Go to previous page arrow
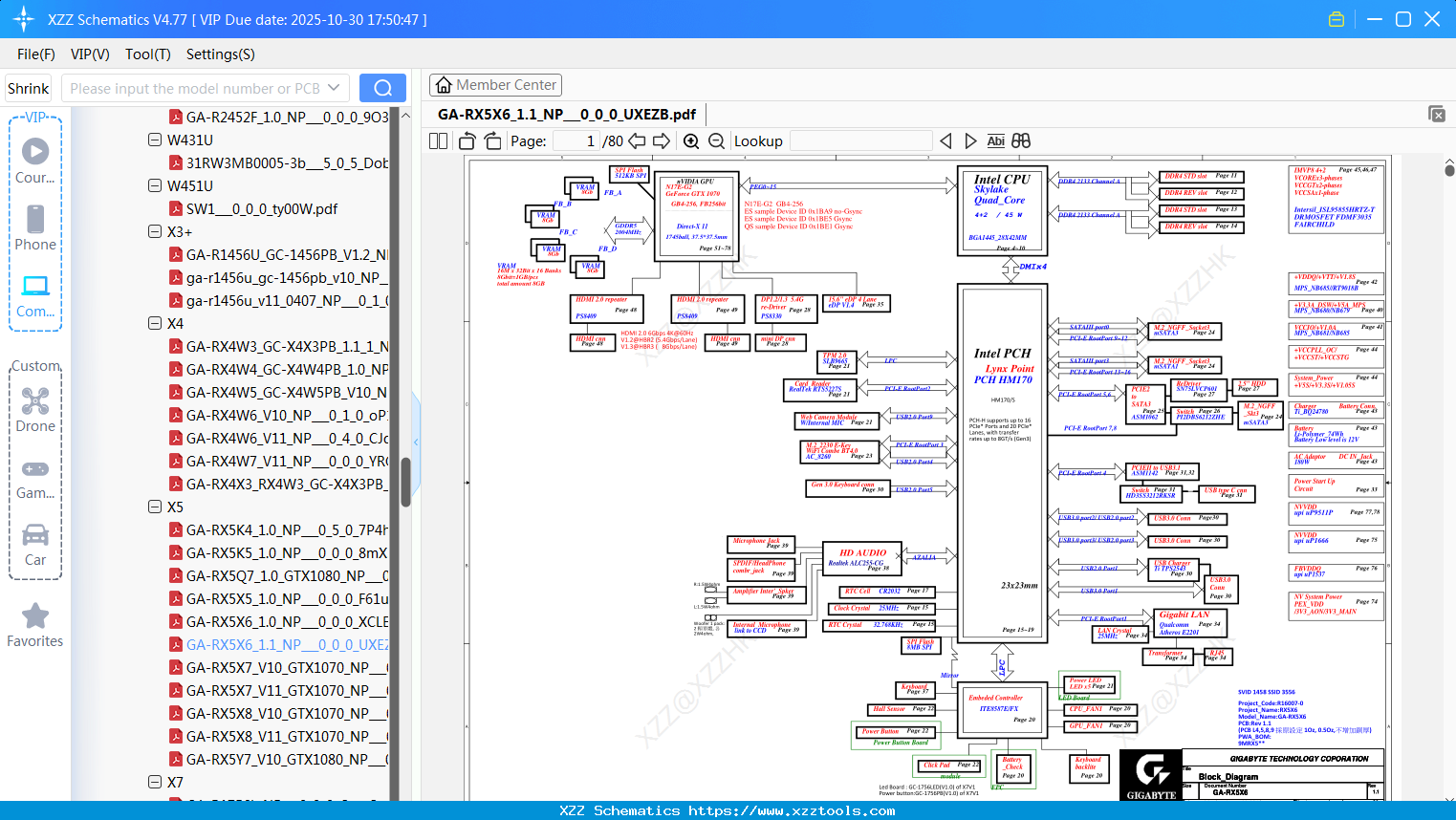This screenshot has width=1456, height=820. point(637,140)
